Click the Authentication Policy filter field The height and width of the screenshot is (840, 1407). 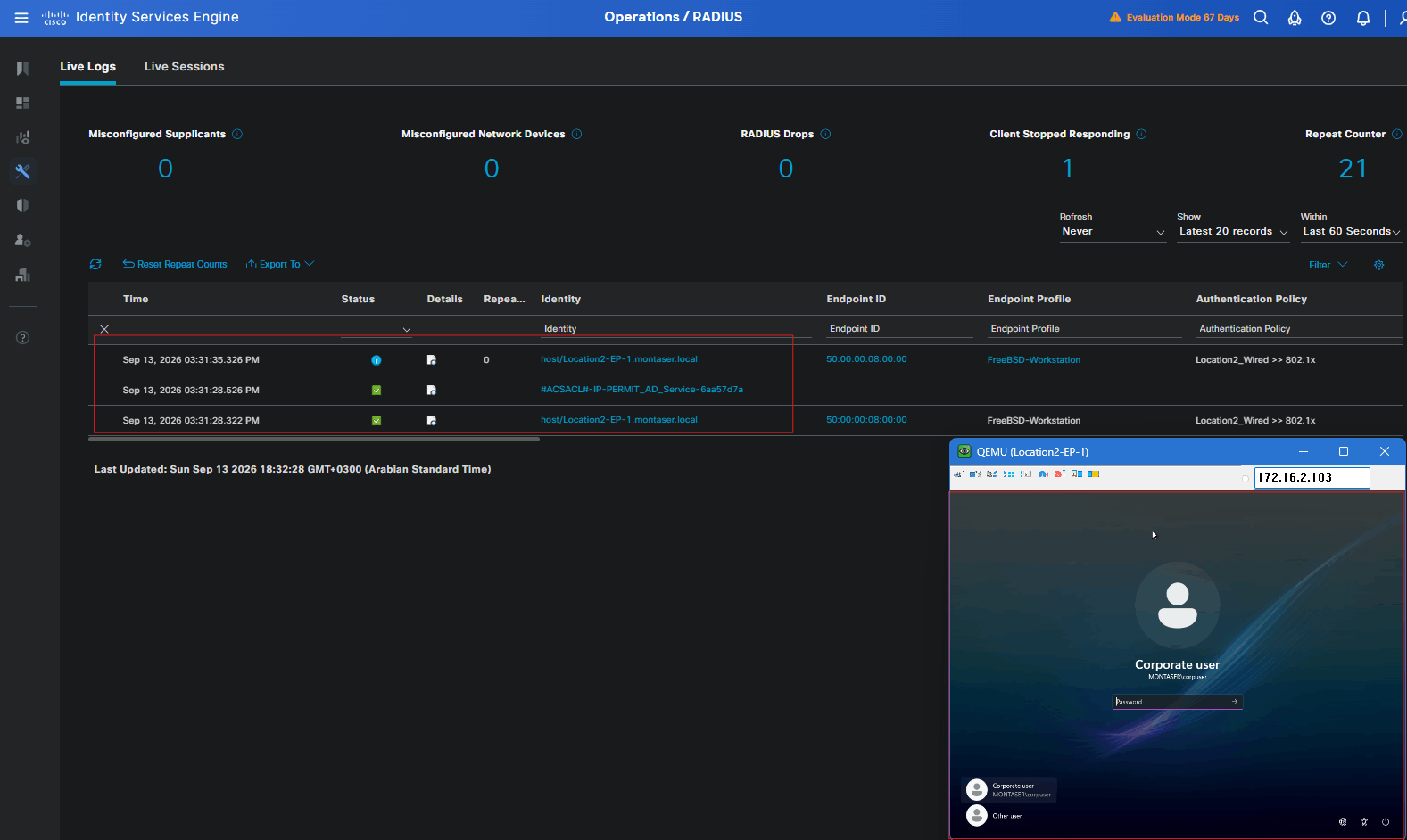pyautogui.click(x=1299, y=329)
